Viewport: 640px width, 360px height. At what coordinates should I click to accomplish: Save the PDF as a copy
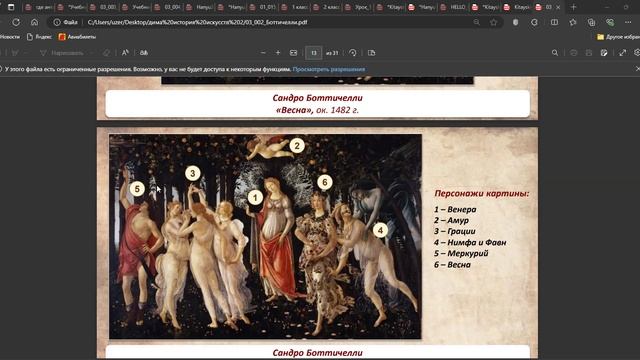tap(604, 53)
